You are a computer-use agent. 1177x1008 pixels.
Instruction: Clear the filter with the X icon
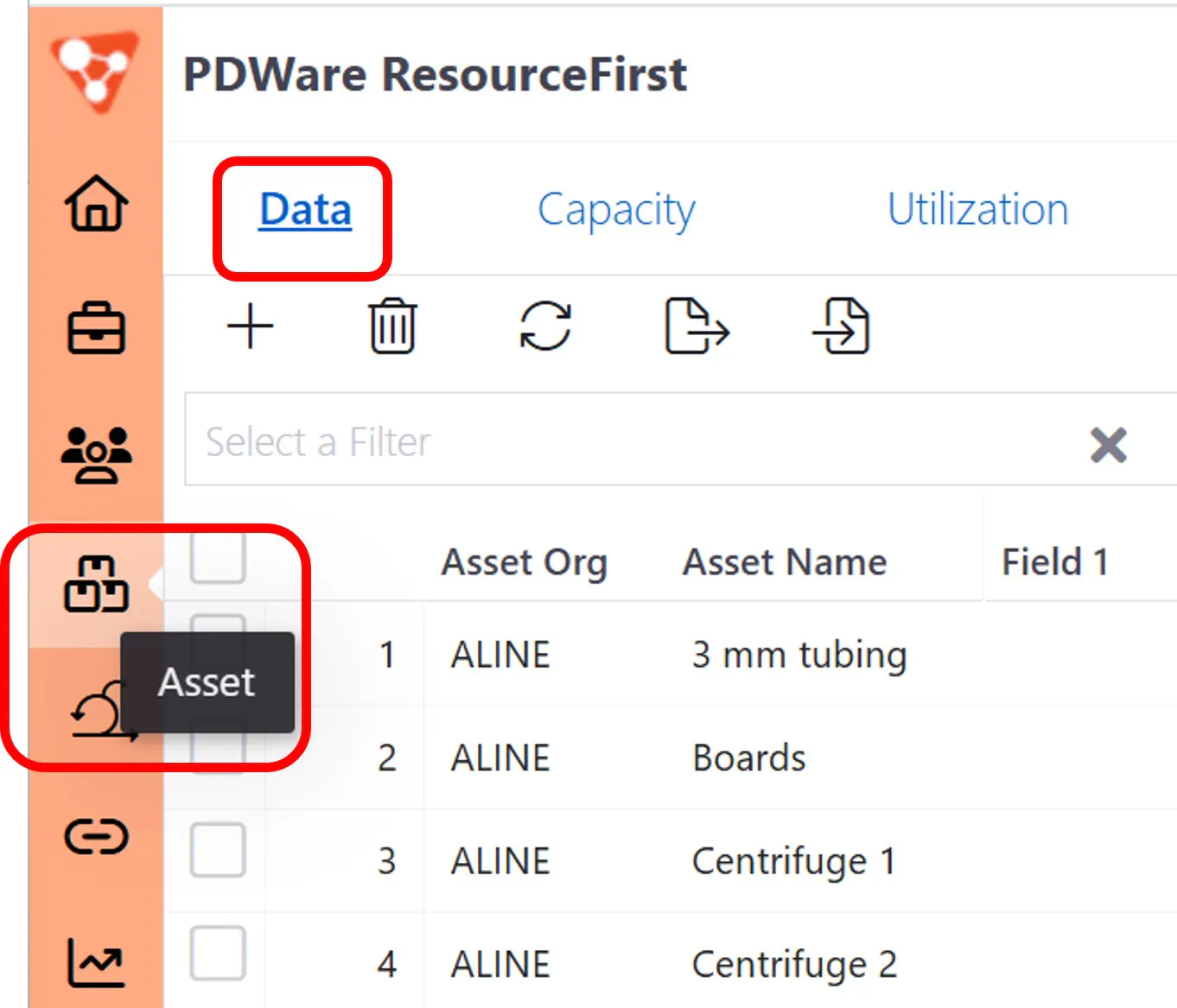[x=1108, y=445]
